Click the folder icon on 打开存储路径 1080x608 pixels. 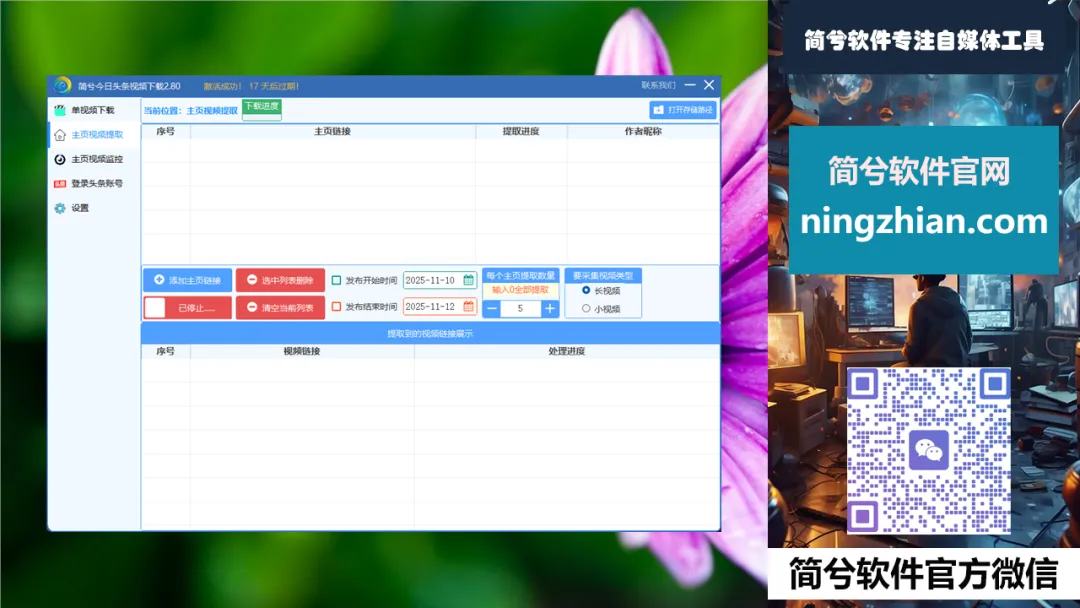tap(658, 110)
